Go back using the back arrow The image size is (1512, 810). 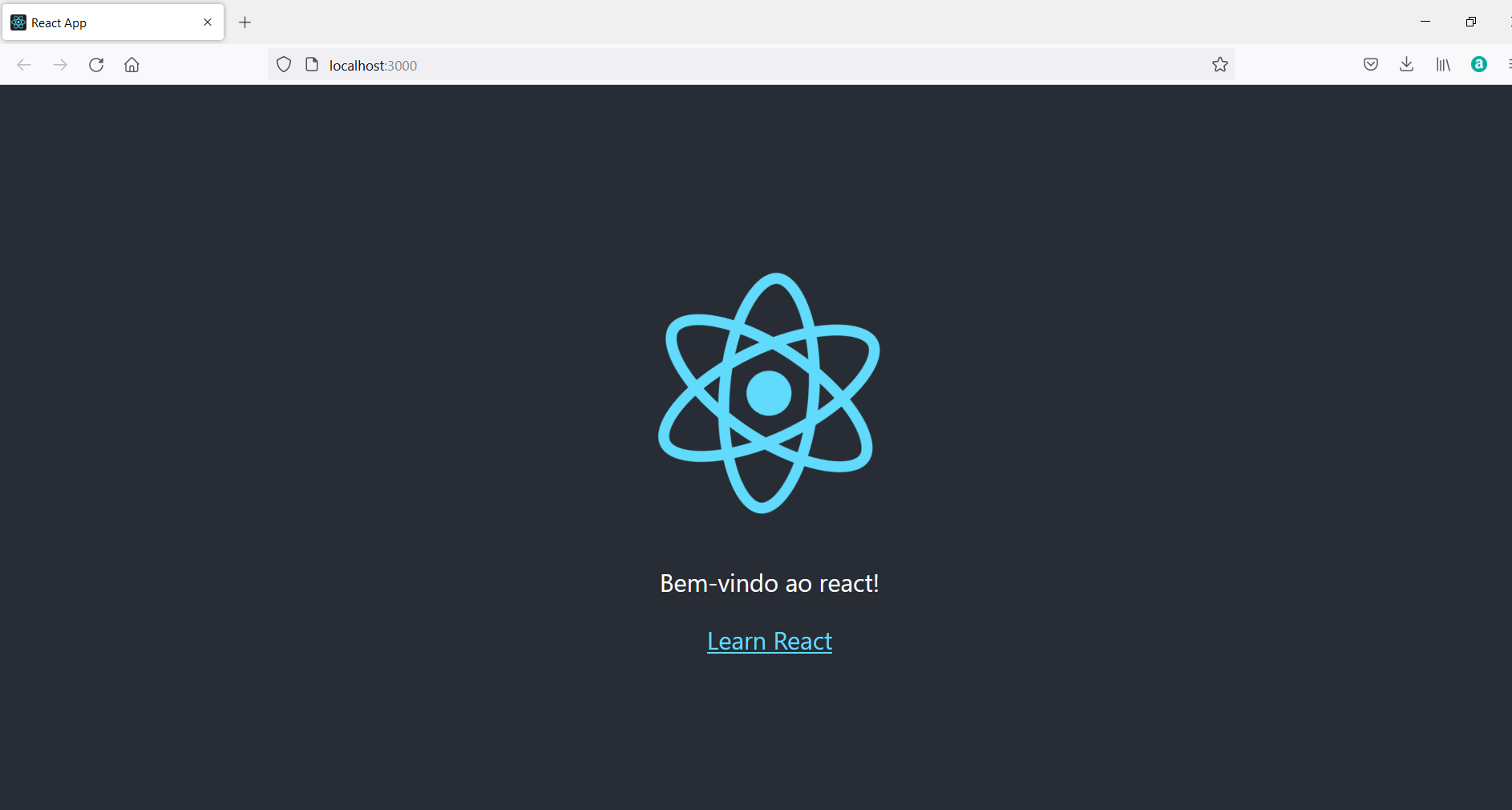tap(24, 65)
